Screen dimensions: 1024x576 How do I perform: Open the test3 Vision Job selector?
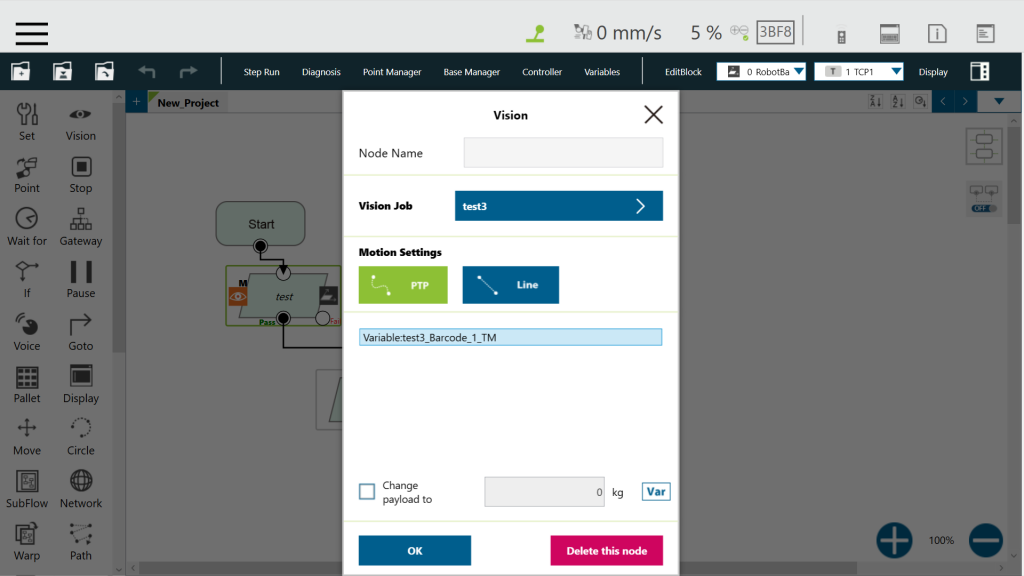pyautogui.click(x=558, y=206)
